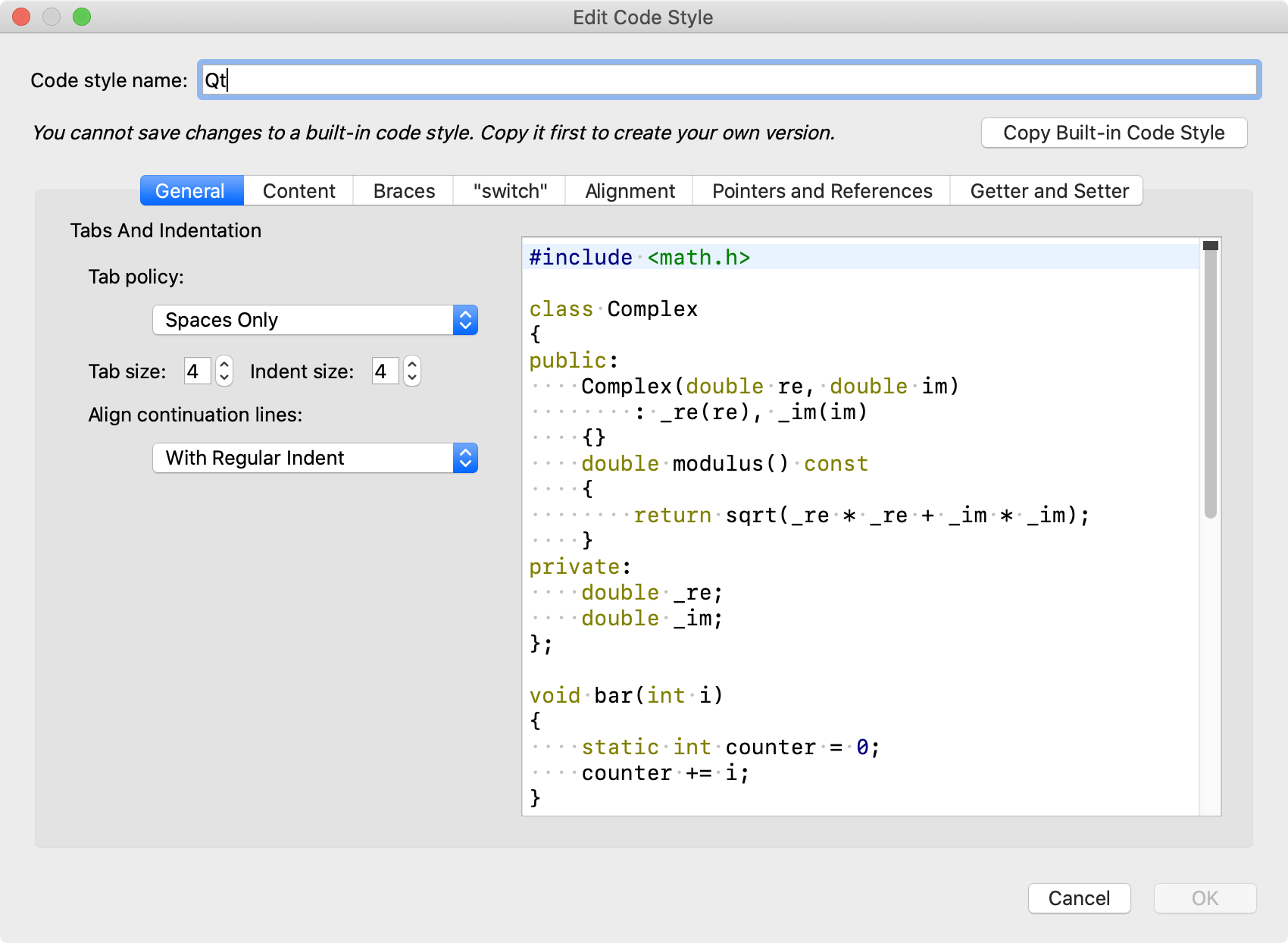Increase Indent size with up arrow
The height and width of the screenshot is (943, 1288).
click(412, 365)
